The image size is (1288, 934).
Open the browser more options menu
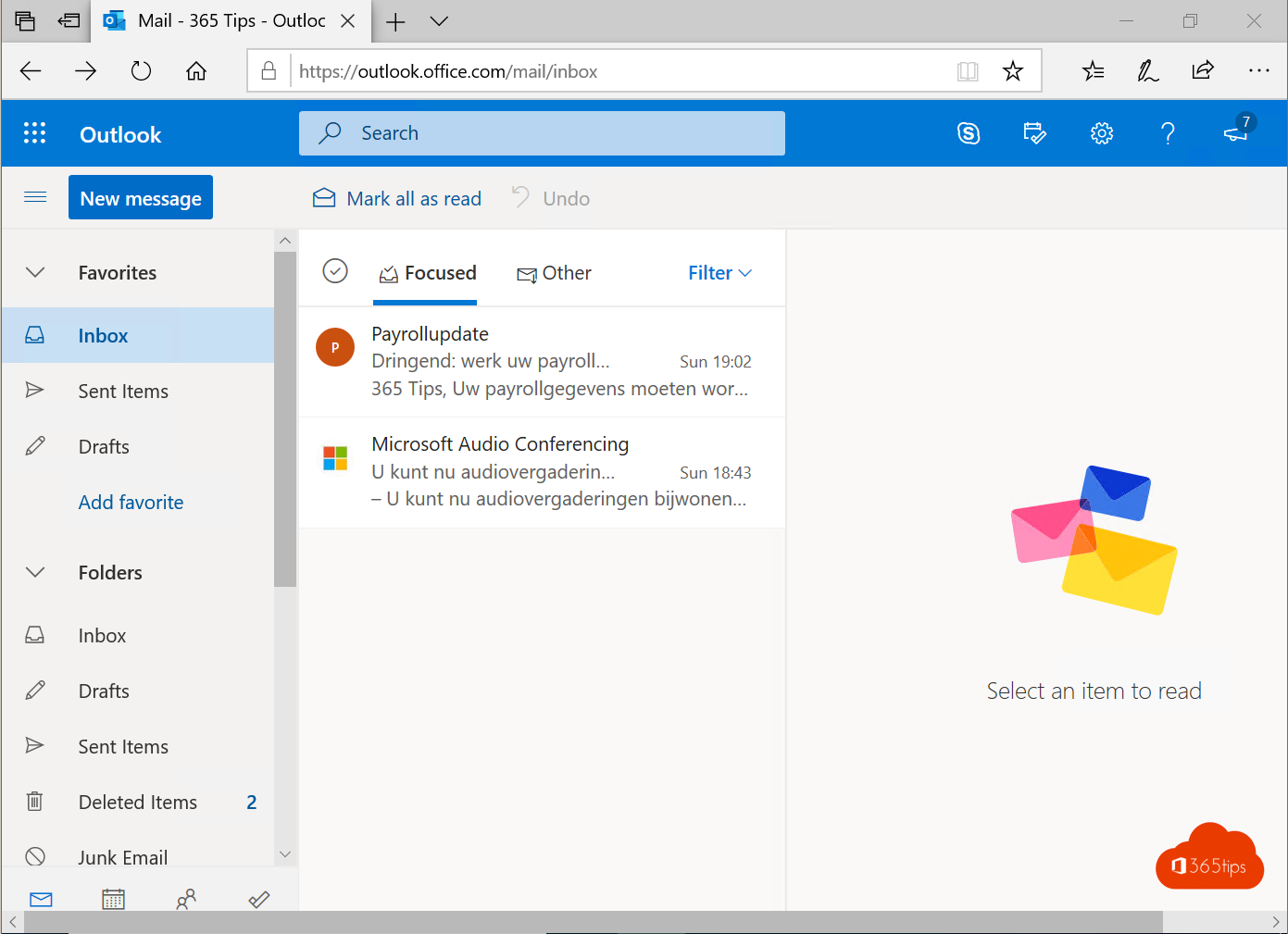[1258, 70]
